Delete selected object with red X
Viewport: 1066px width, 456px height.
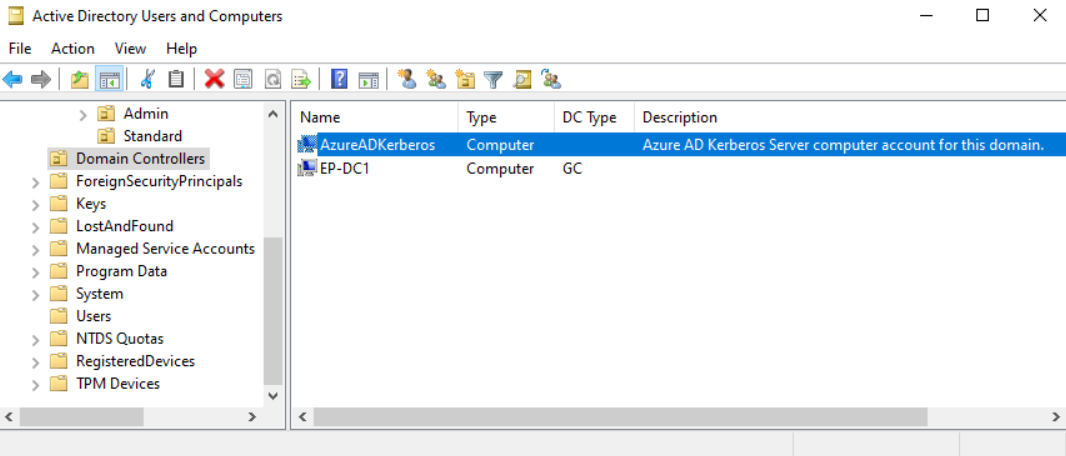214,80
